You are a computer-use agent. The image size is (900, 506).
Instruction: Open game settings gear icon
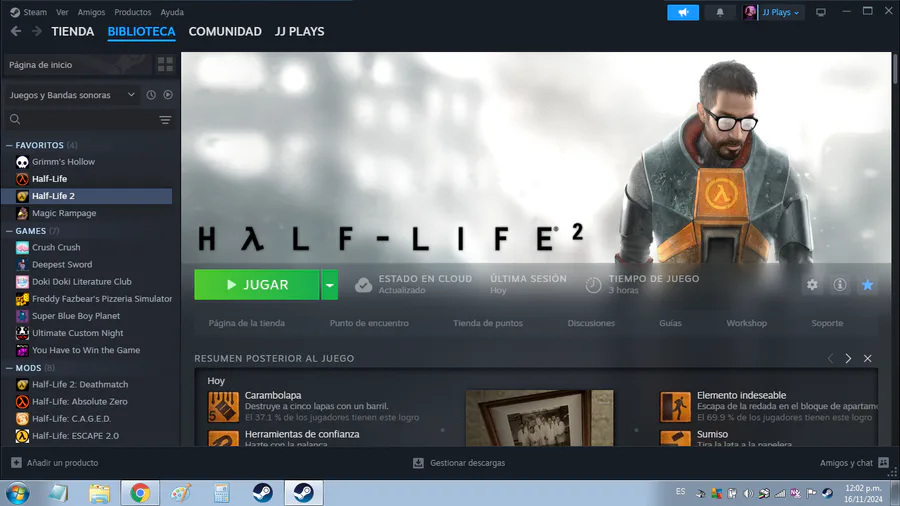[812, 285]
